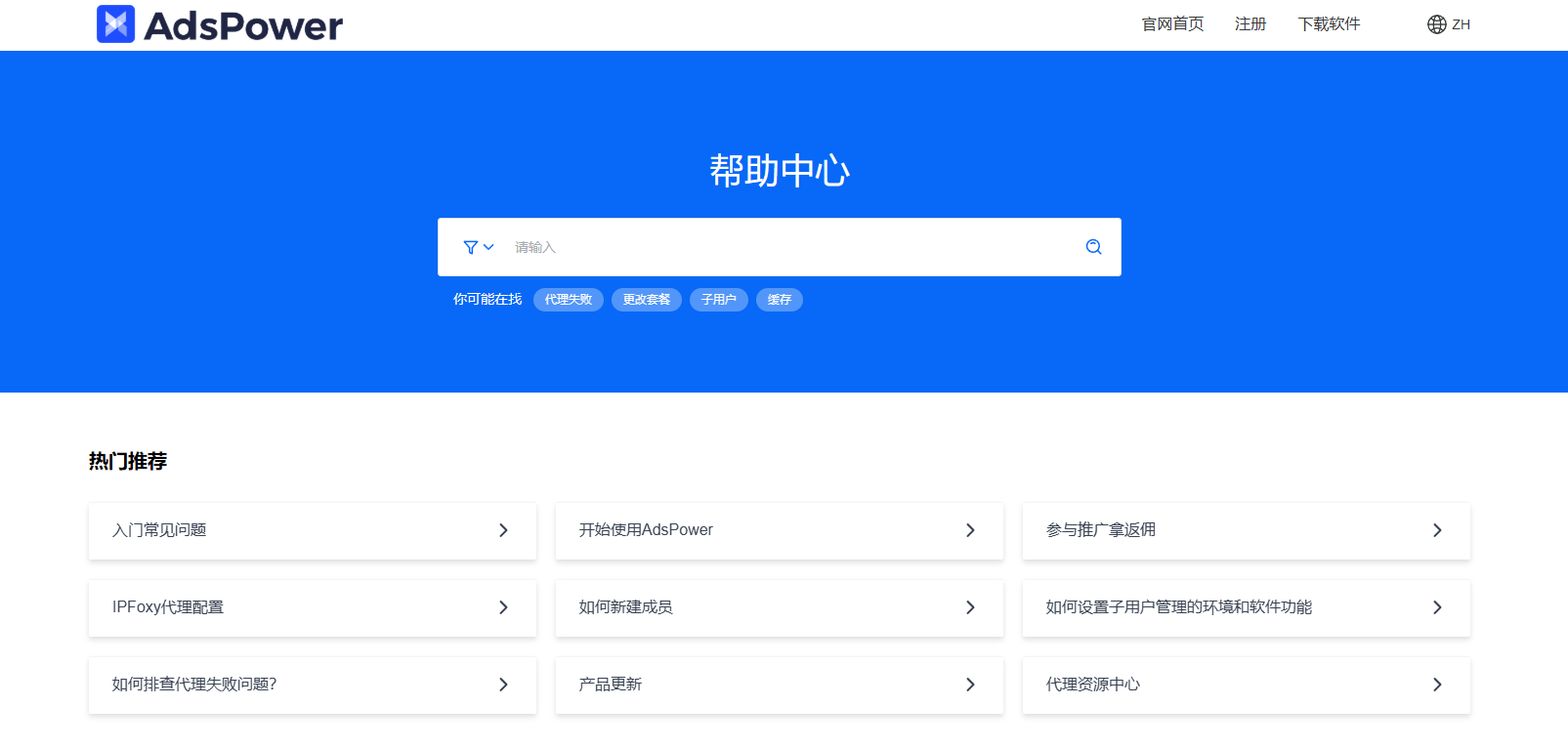This screenshot has width=1568, height=748.
Task: Click the AdsPower wordmark text
Action: point(243,26)
